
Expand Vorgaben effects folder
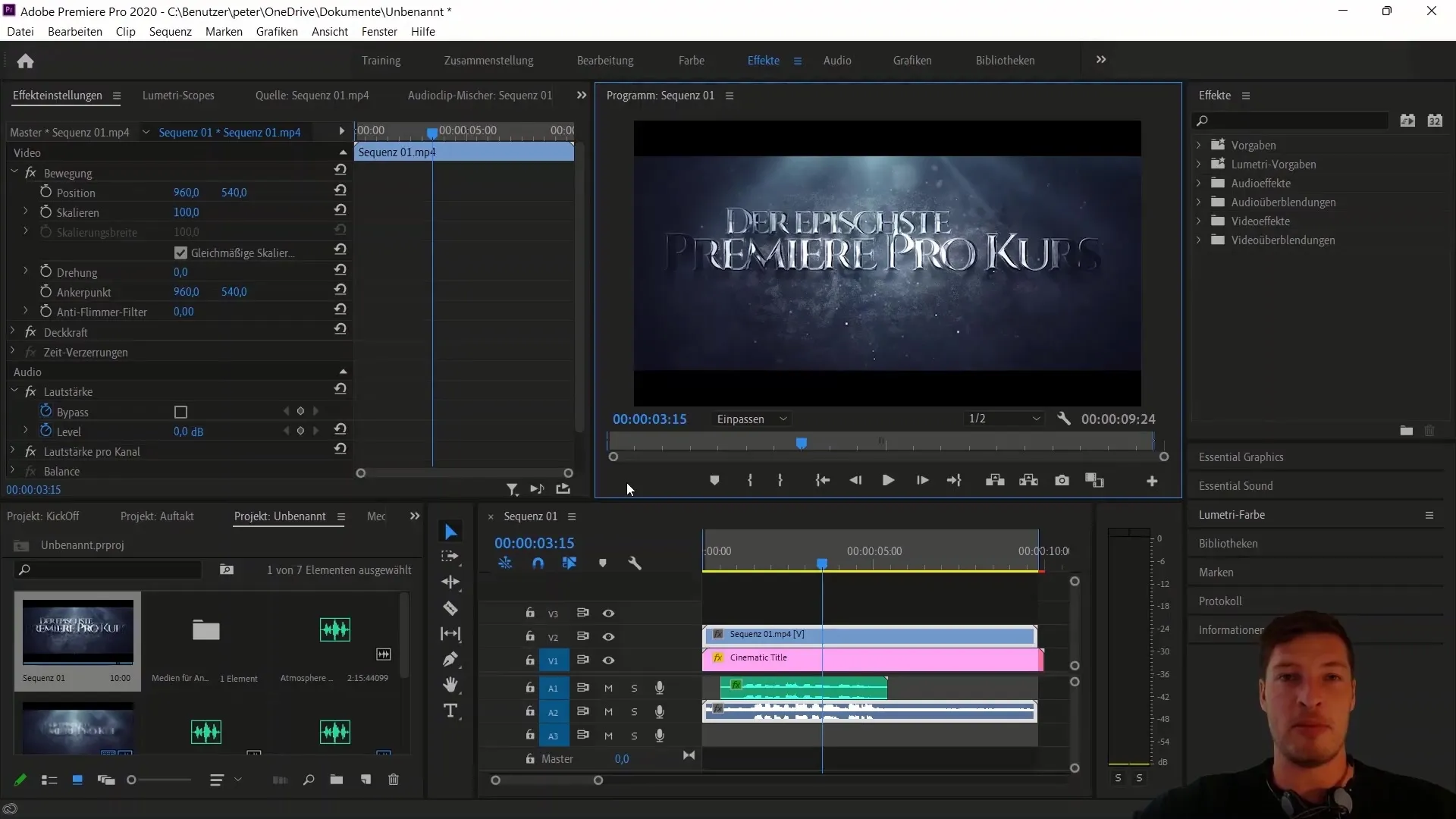1198,145
